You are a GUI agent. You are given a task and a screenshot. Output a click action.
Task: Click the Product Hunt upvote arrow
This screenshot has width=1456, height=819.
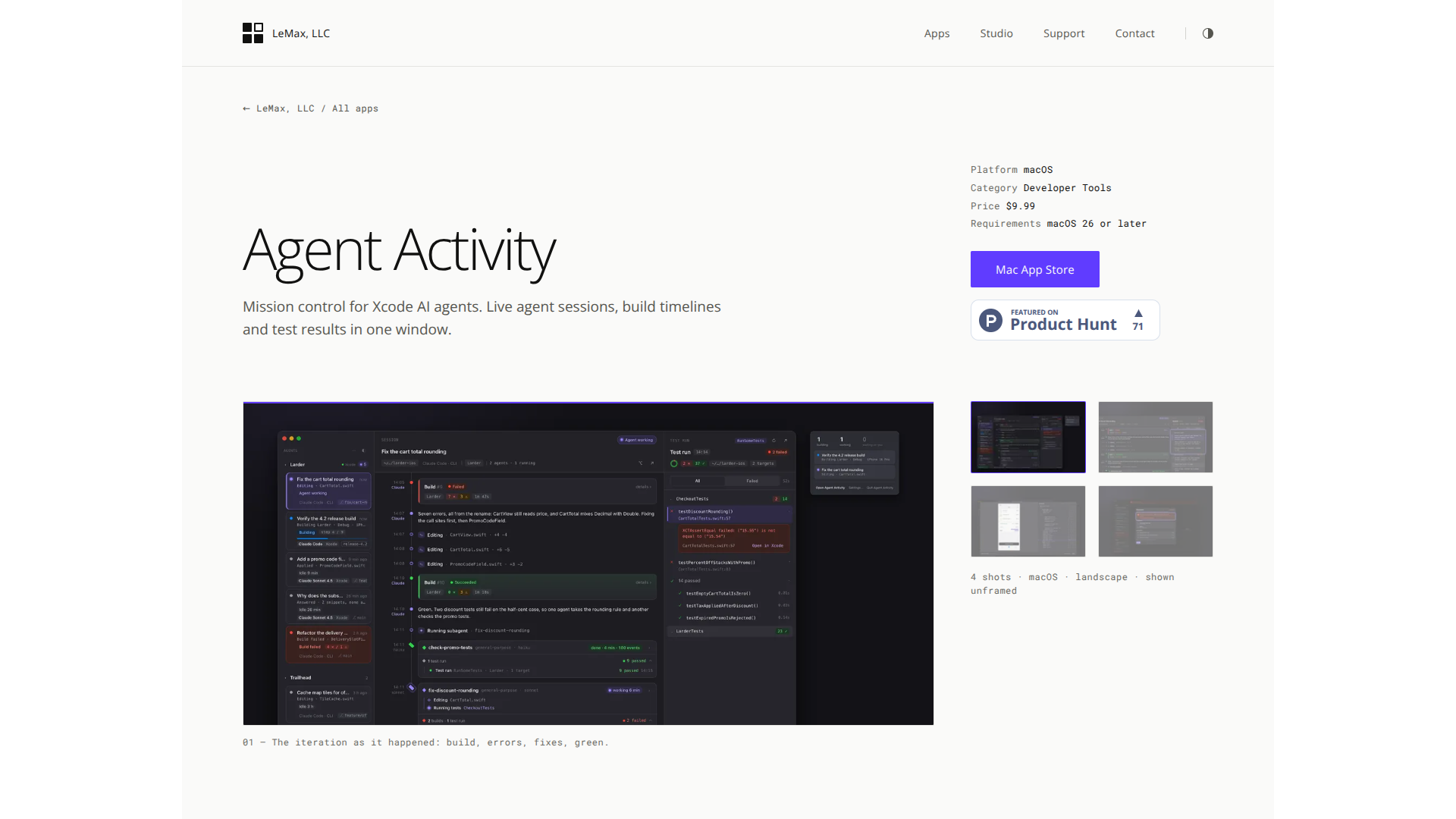click(1138, 313)
